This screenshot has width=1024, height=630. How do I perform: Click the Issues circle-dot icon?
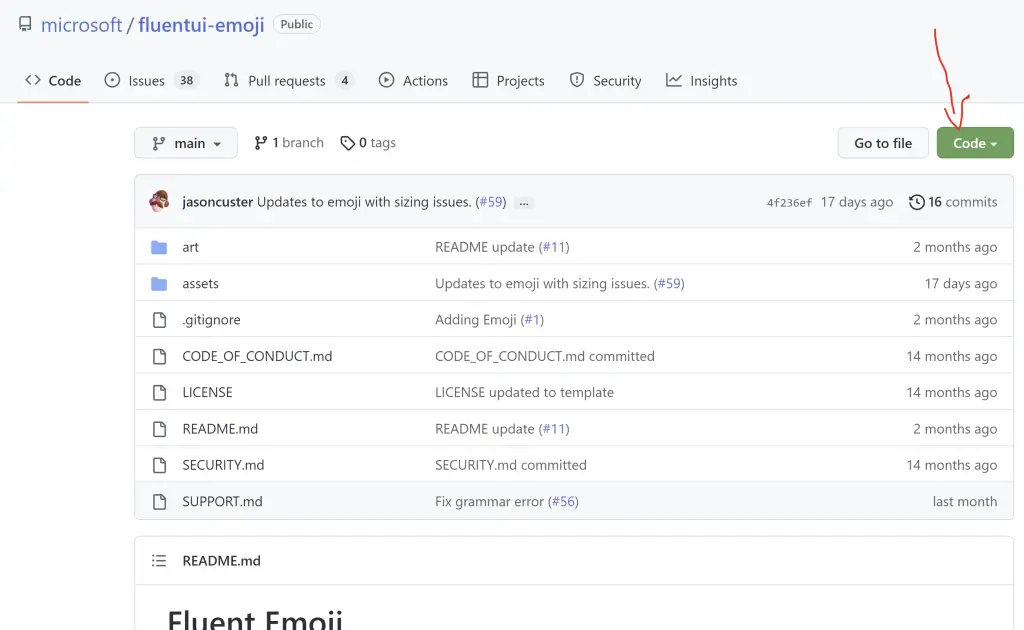[x=112, y=80]
